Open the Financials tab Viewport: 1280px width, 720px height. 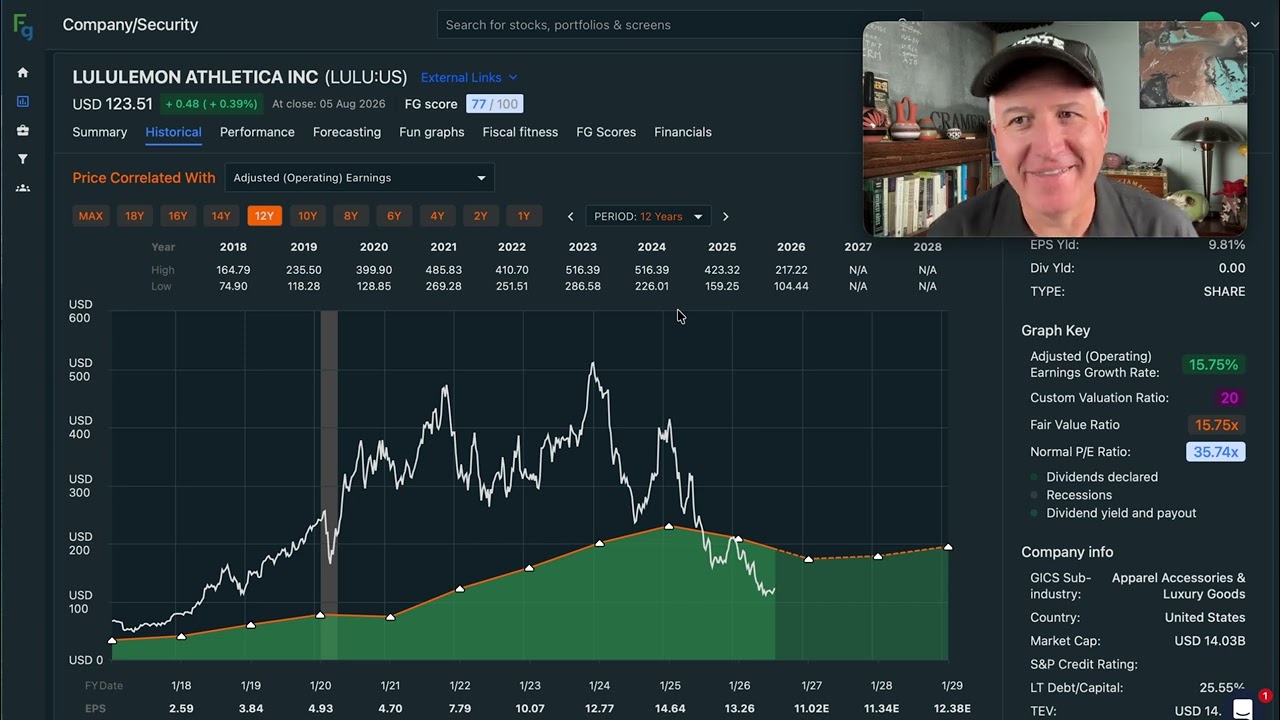[x=683, y=132]
